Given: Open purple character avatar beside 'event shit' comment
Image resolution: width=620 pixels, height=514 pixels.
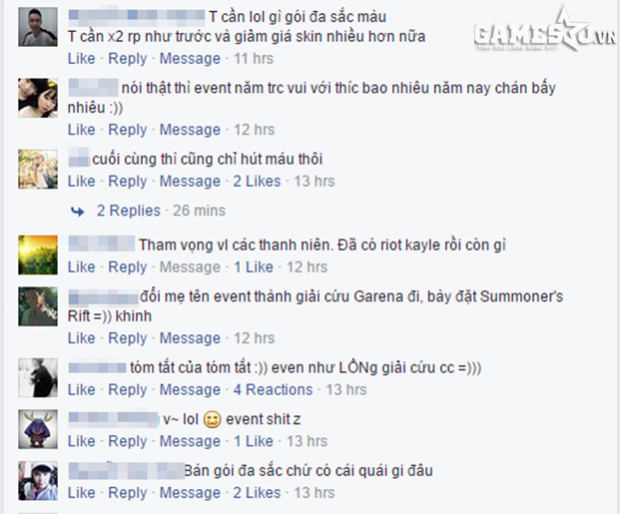Looking at the screenshot, I should 38,429.
